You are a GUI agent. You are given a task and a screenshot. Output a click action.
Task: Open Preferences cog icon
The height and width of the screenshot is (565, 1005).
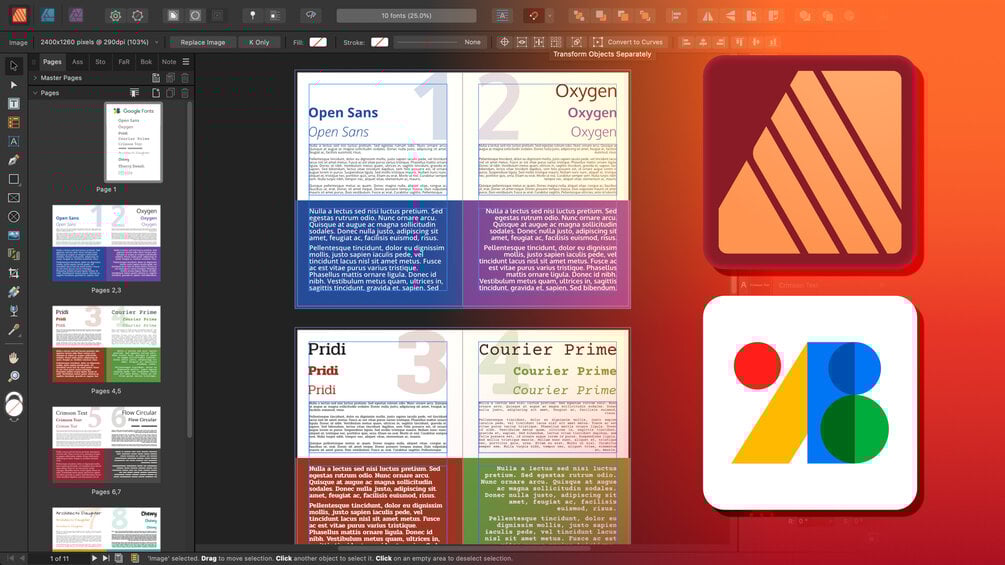[137, 16]
